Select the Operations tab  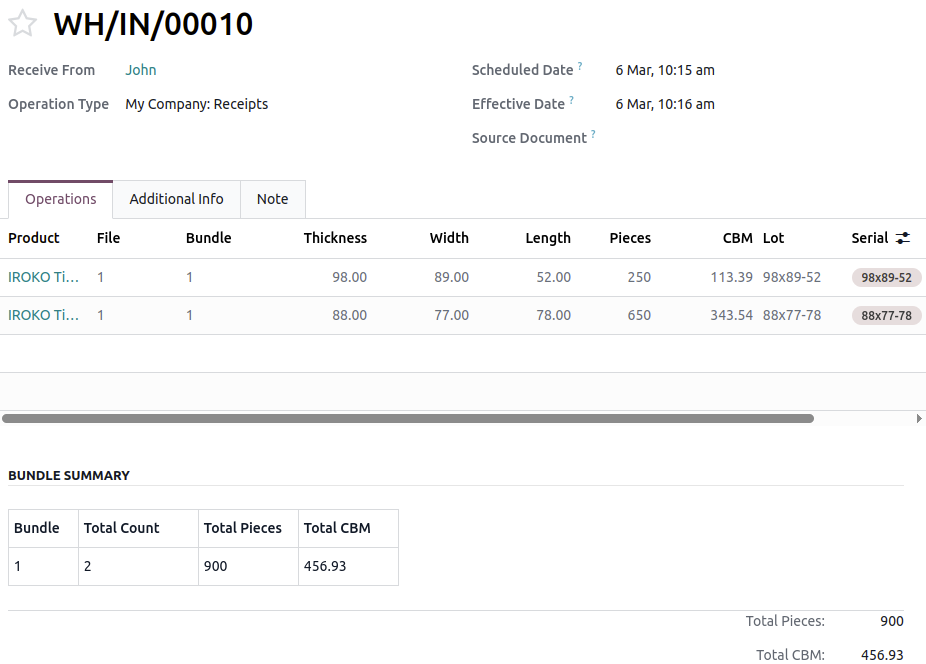[x=60, y=199]
